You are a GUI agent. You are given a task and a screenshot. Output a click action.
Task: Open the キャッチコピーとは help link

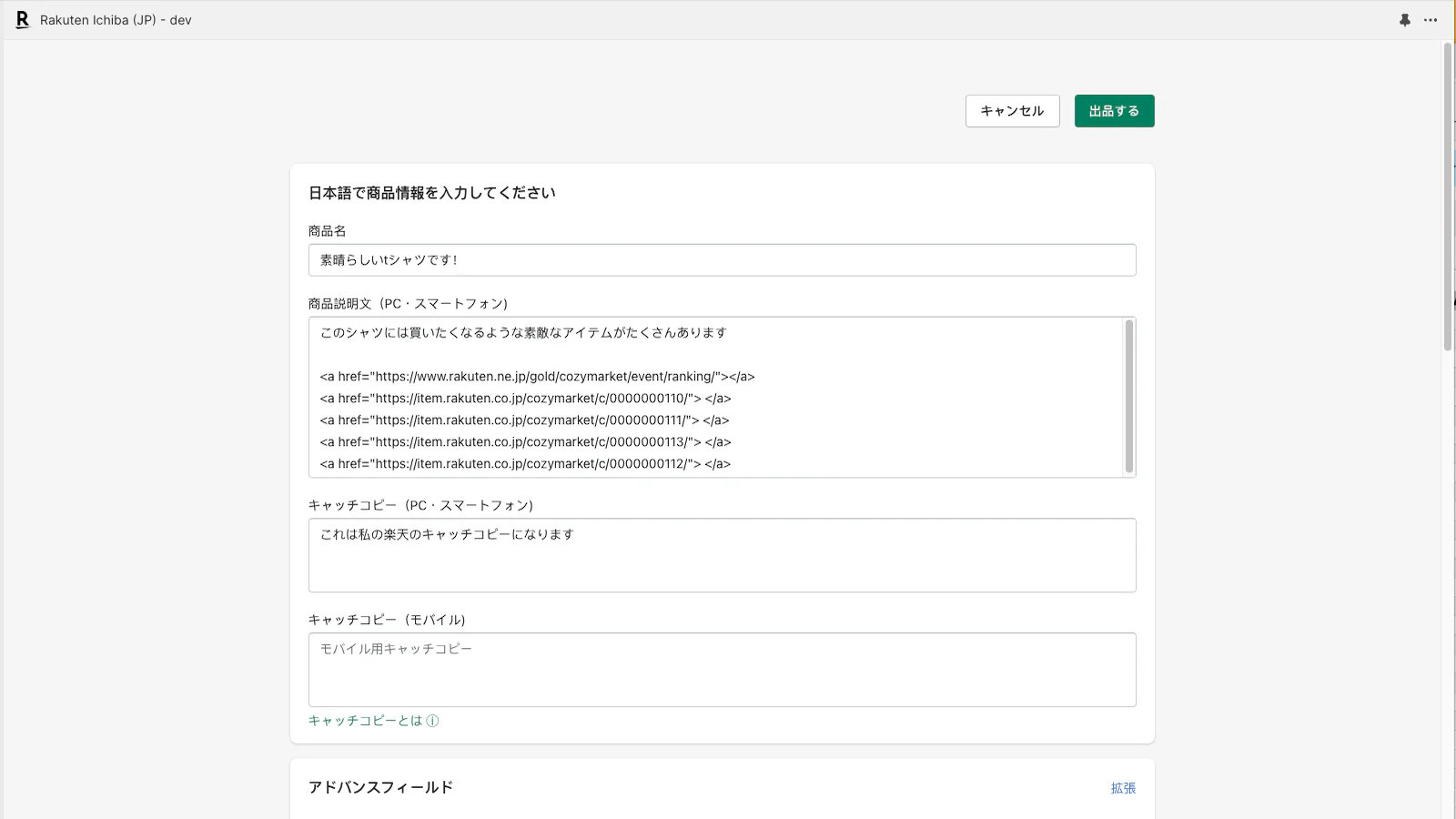pos(366,721)
